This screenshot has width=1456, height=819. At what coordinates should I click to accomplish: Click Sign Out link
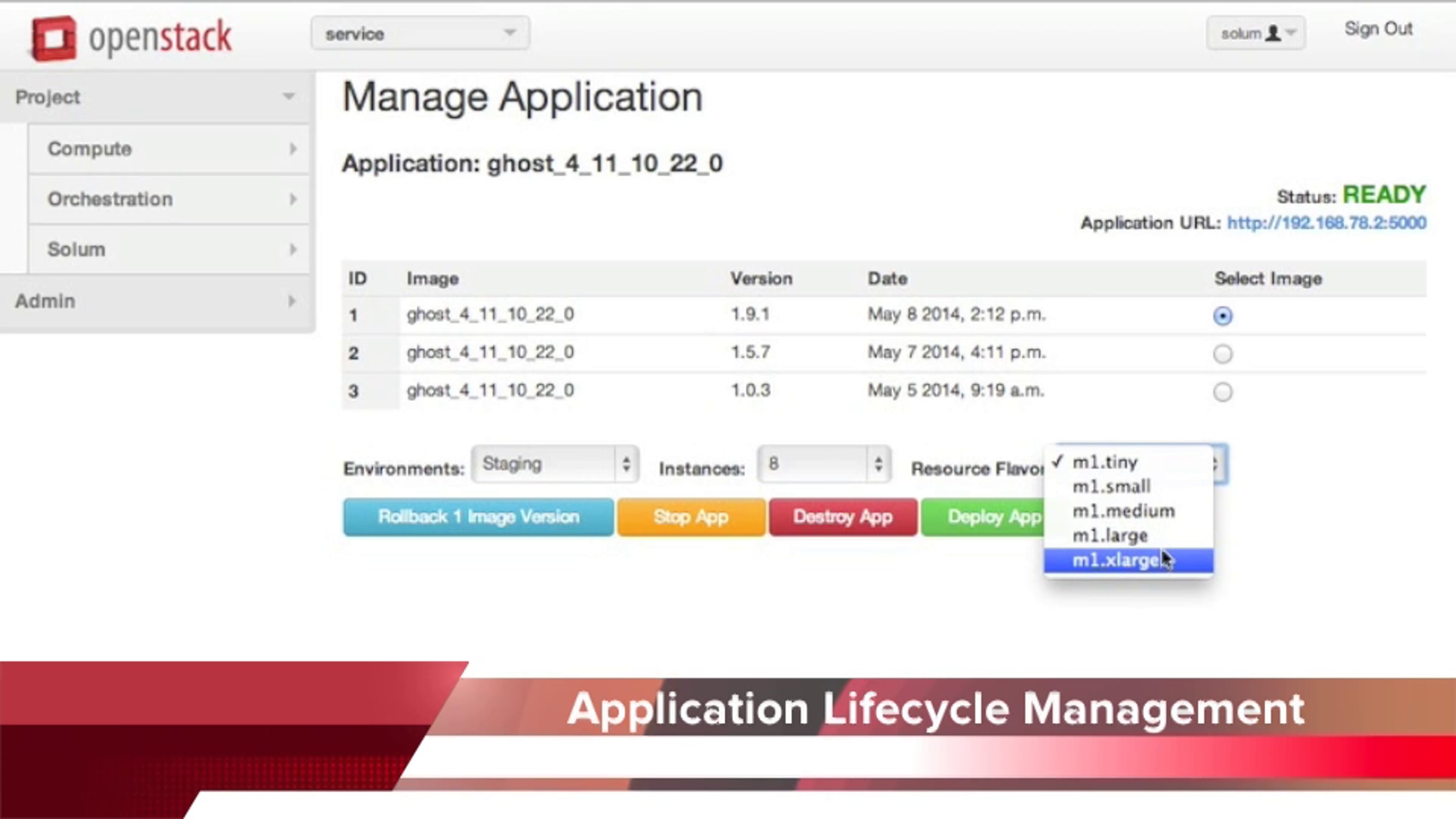[x=1378, y=29]
